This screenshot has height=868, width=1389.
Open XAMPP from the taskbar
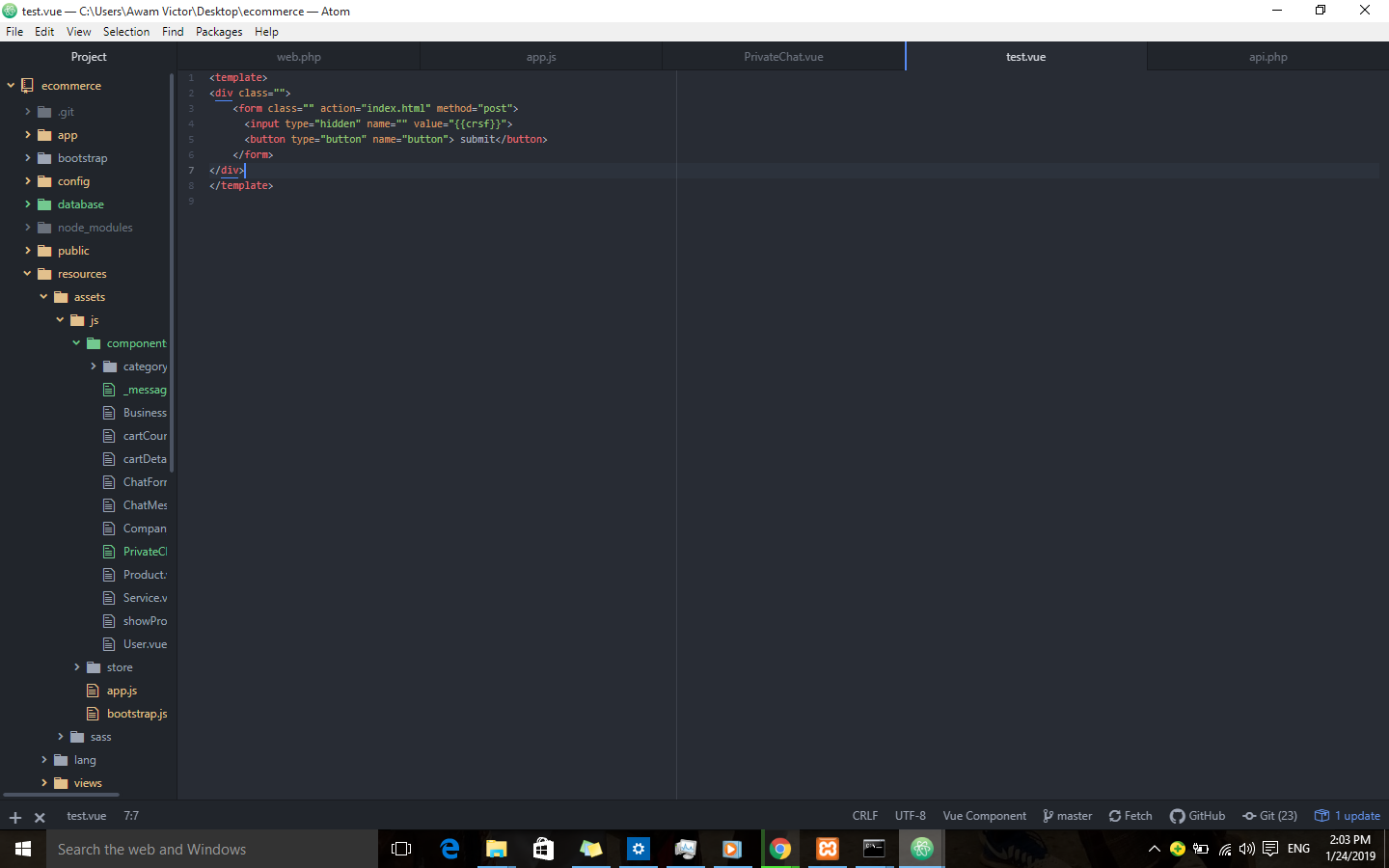click(828, 849)
